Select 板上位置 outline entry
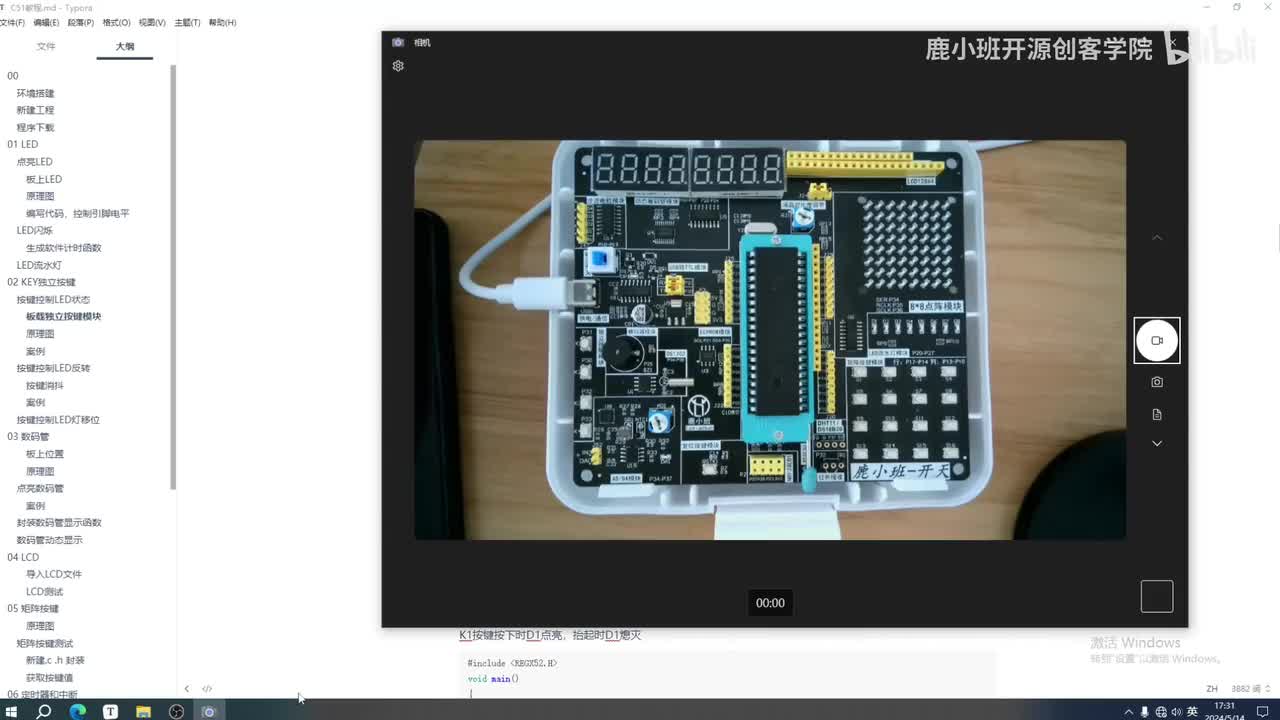This screenshot has height=720, width=1280. pyautogui.click(x=45, y=454)
